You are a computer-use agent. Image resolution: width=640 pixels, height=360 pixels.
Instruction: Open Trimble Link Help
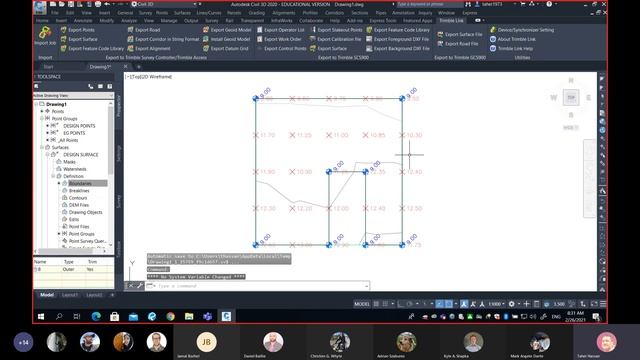511,49
